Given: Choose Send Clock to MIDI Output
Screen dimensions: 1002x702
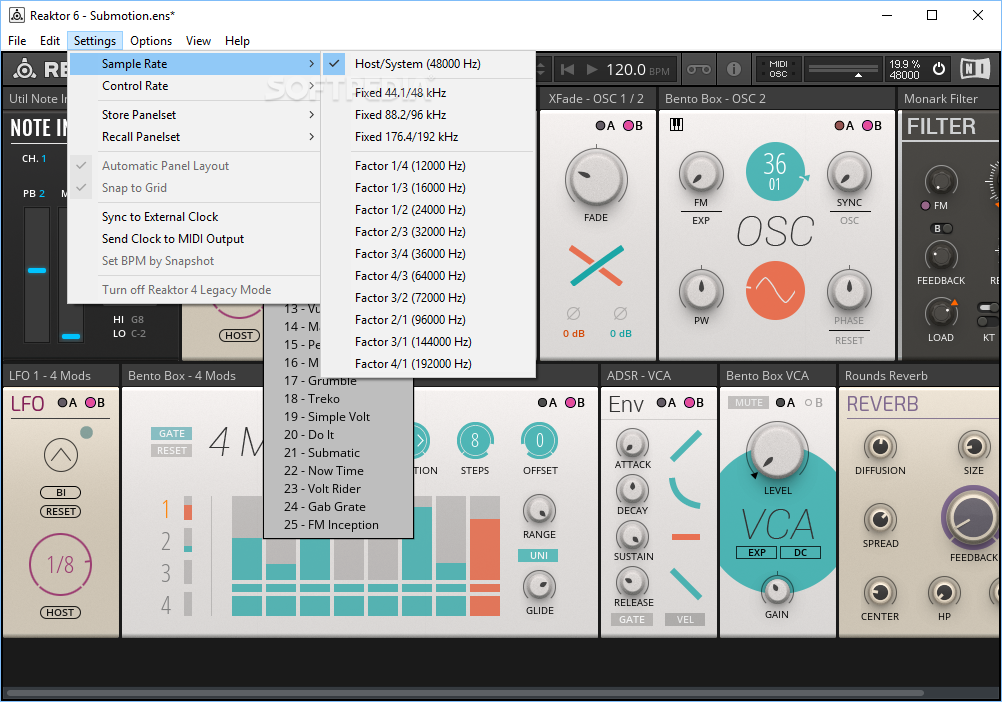Looking at the screenshot, I should tap(194, 239).
